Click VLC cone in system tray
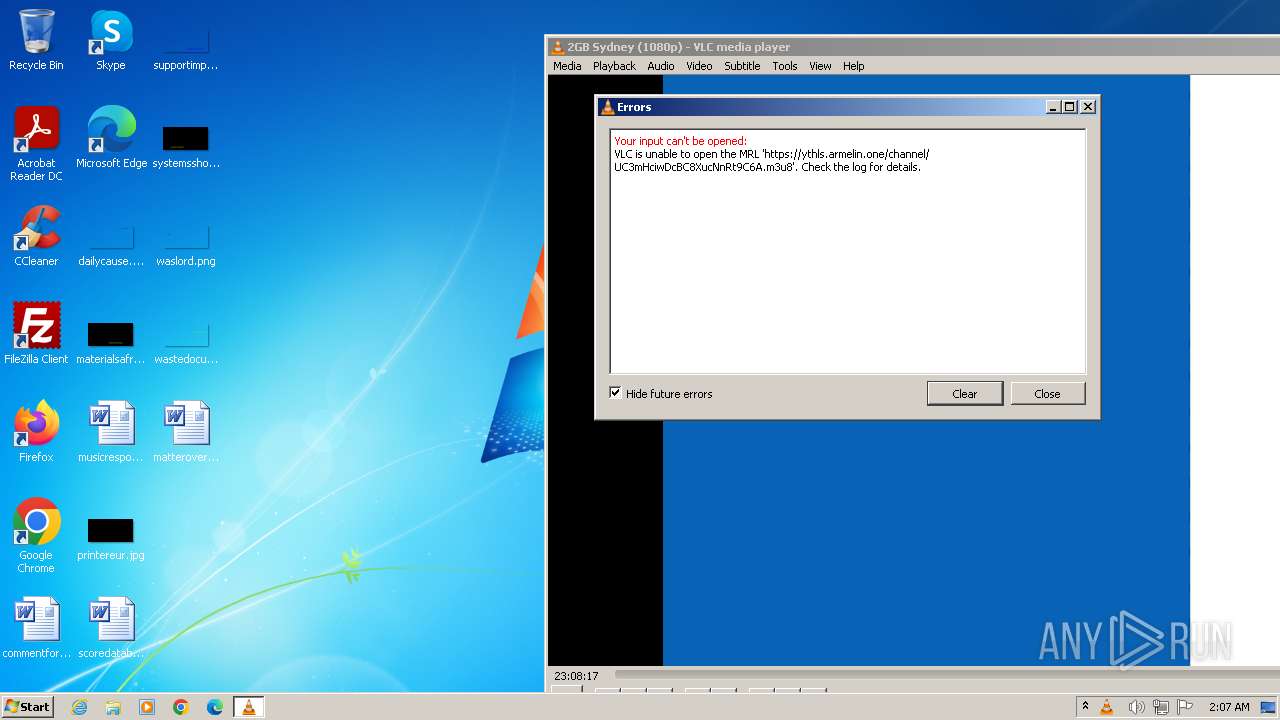1280x720 pixels. 1107,707
